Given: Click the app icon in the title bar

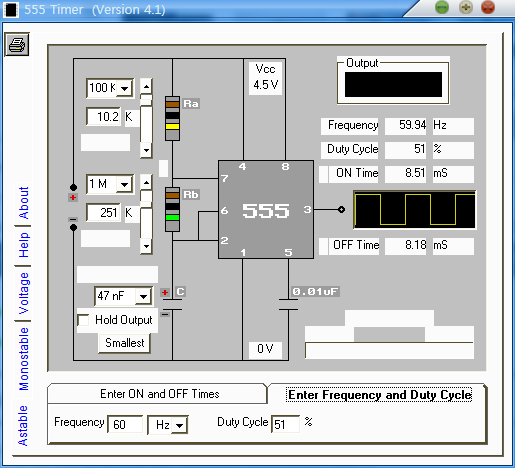Looking at the screenshot, I should click(11, 10).
